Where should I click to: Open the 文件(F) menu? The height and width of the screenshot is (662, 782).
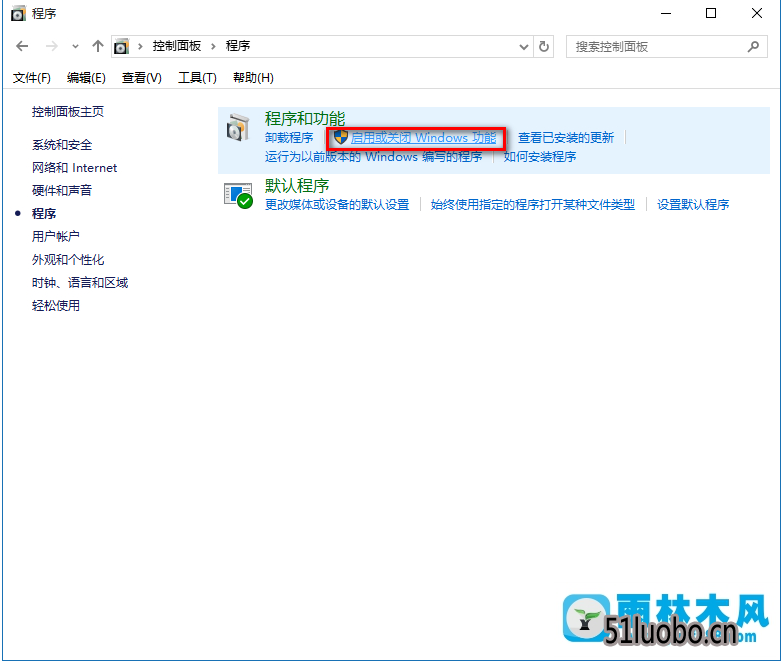pos(31,77)
